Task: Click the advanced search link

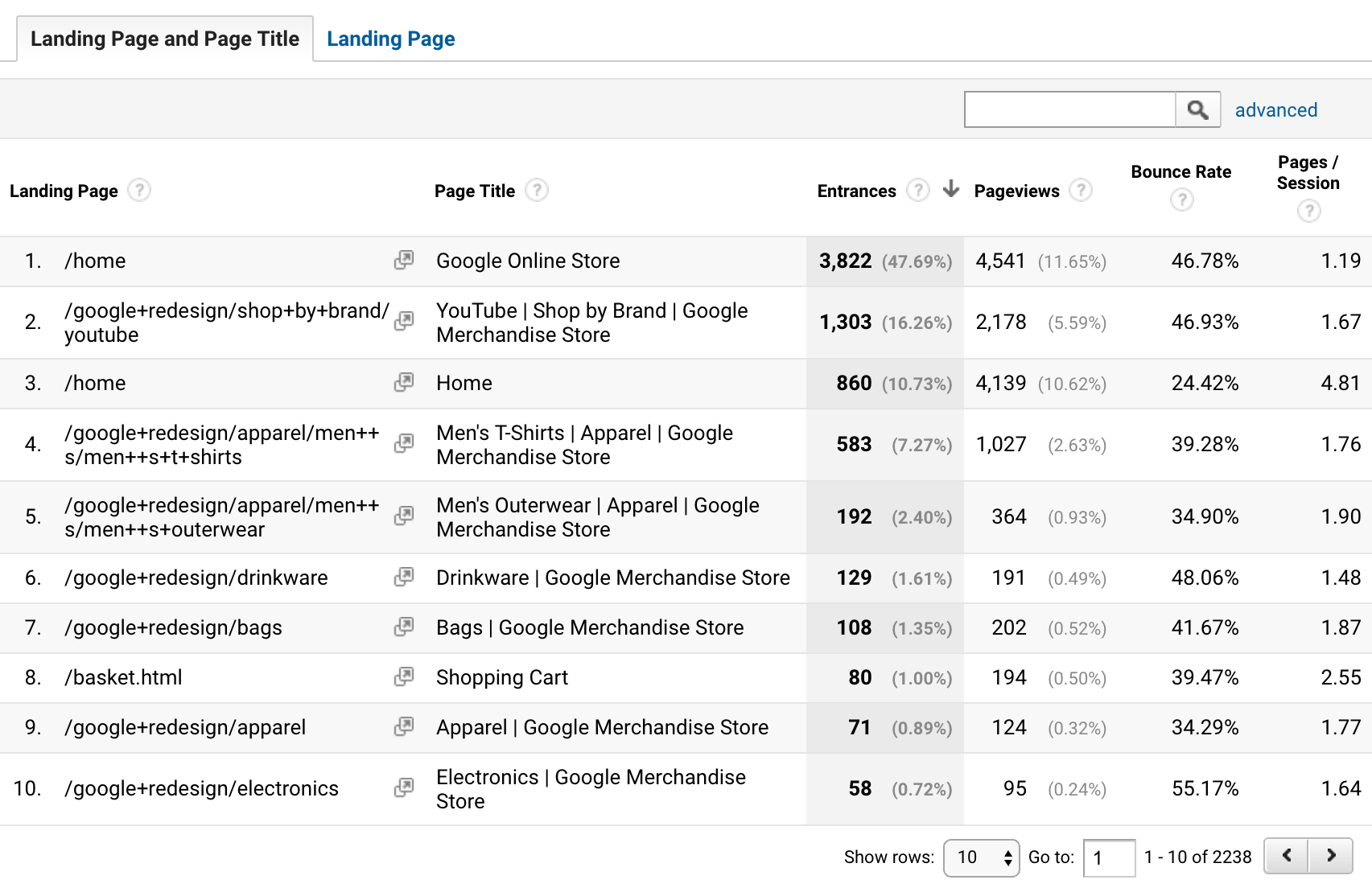Action: [x=1276, y=109]
